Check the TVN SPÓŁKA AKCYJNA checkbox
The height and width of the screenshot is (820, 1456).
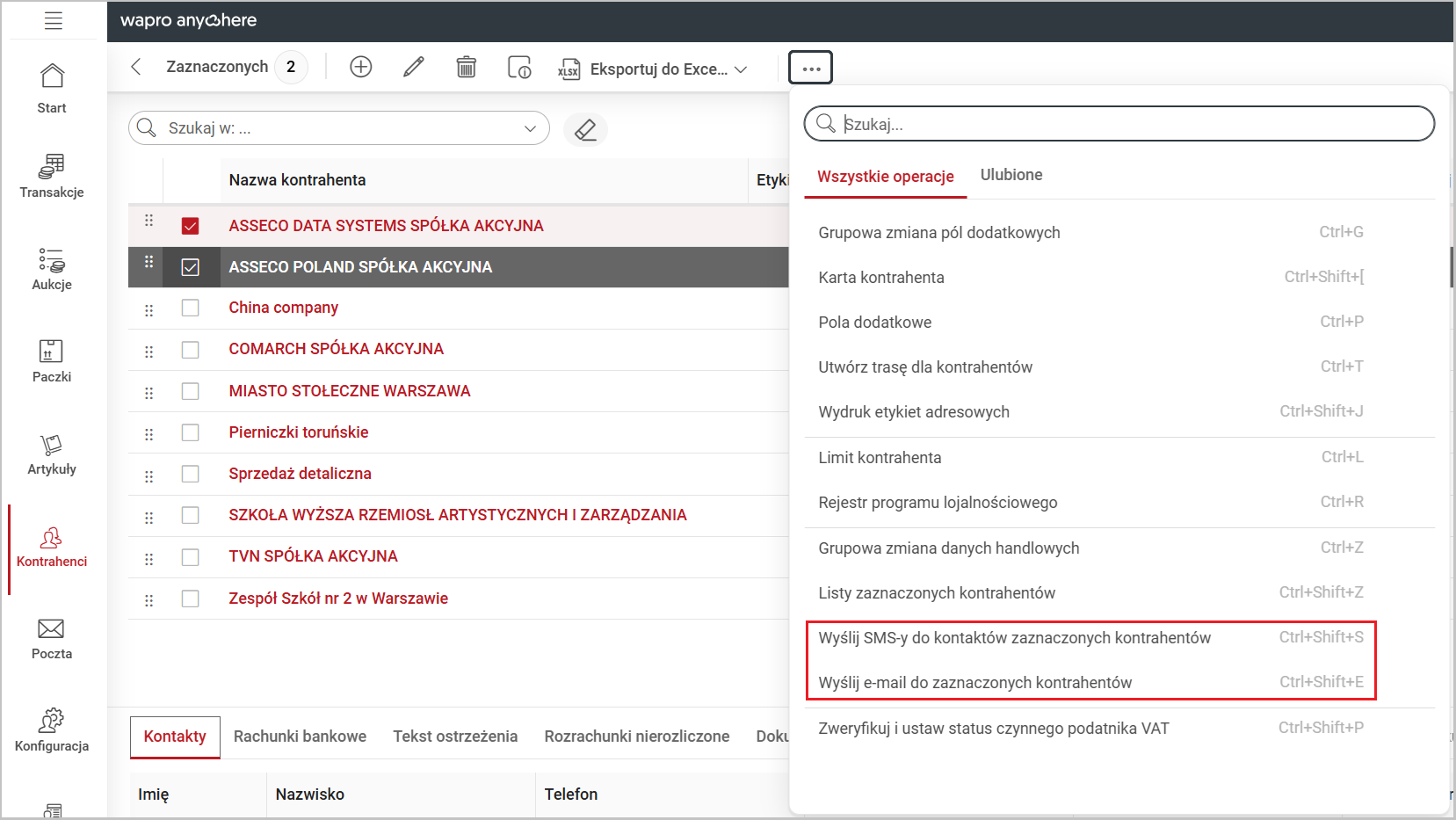point(190,556)
